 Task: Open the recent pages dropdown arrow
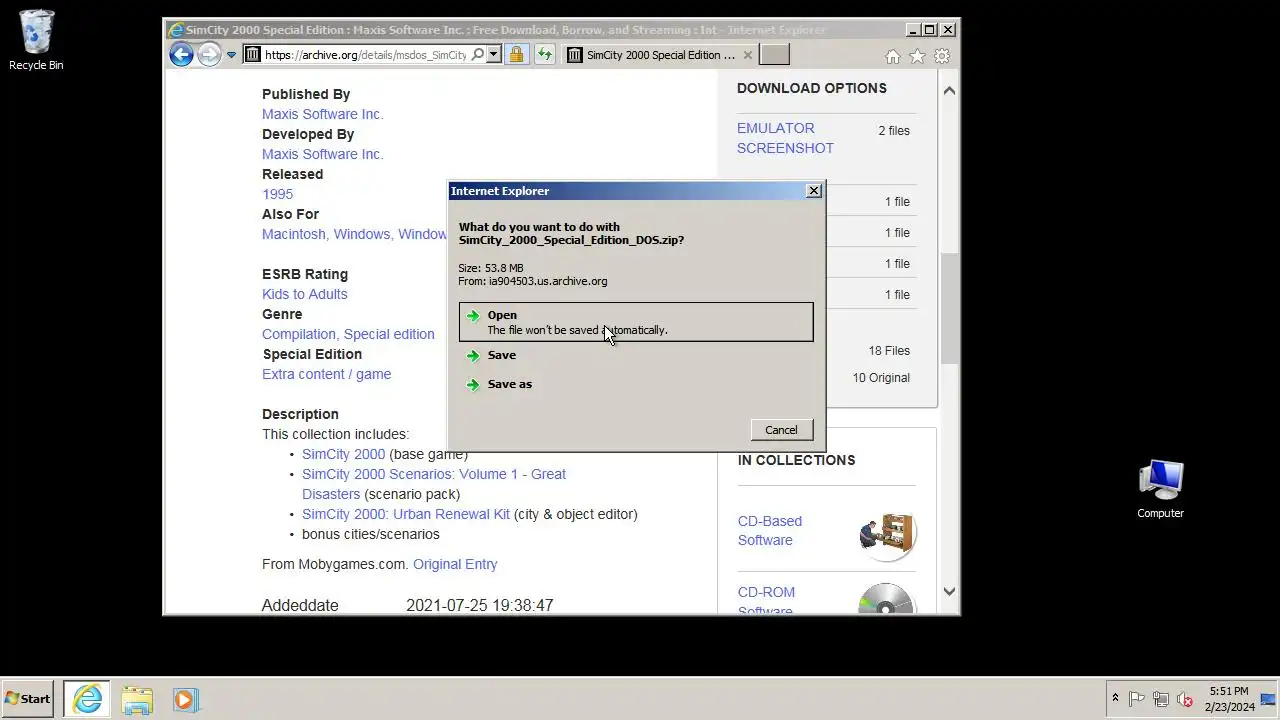pos(231,55)
